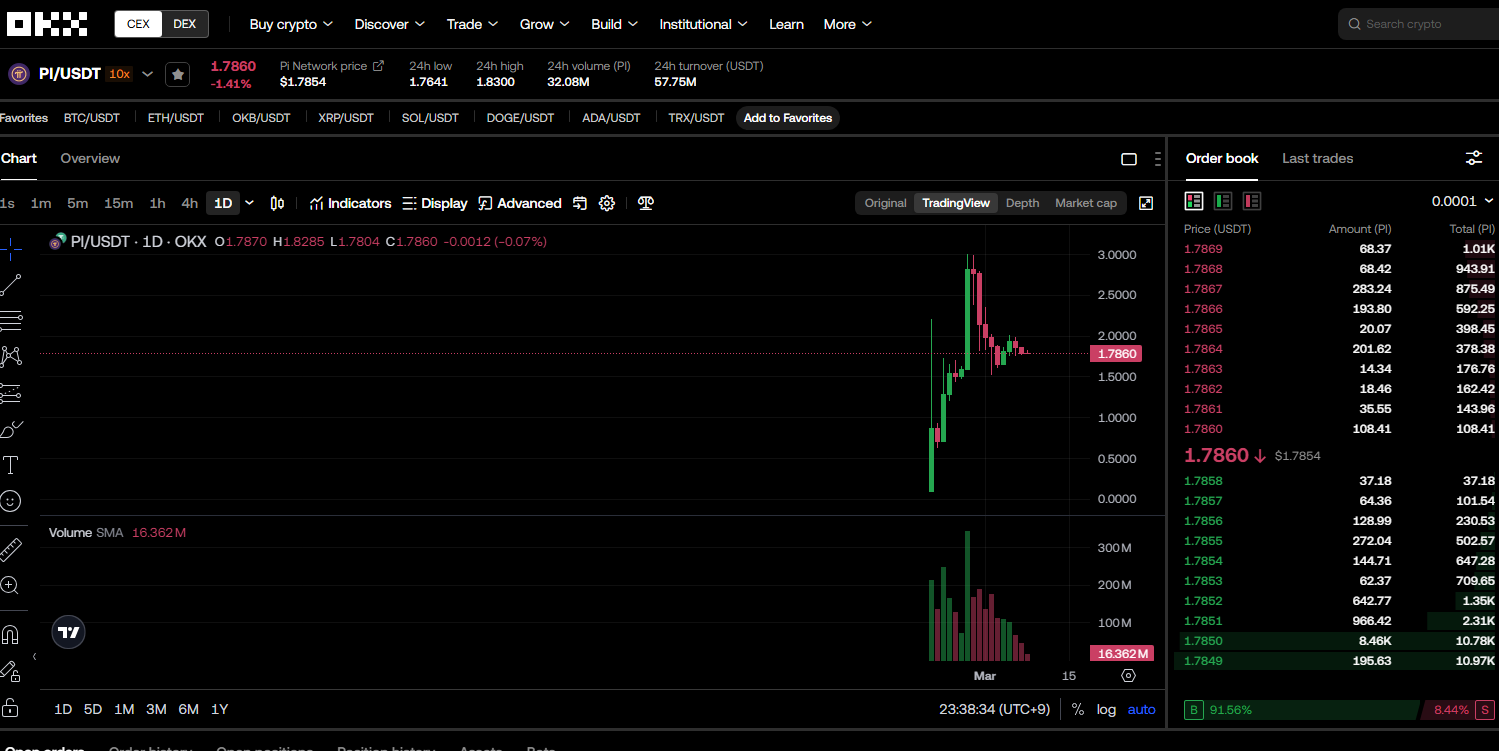
Task: Select the Original chart view
Action: coord(885,203)
